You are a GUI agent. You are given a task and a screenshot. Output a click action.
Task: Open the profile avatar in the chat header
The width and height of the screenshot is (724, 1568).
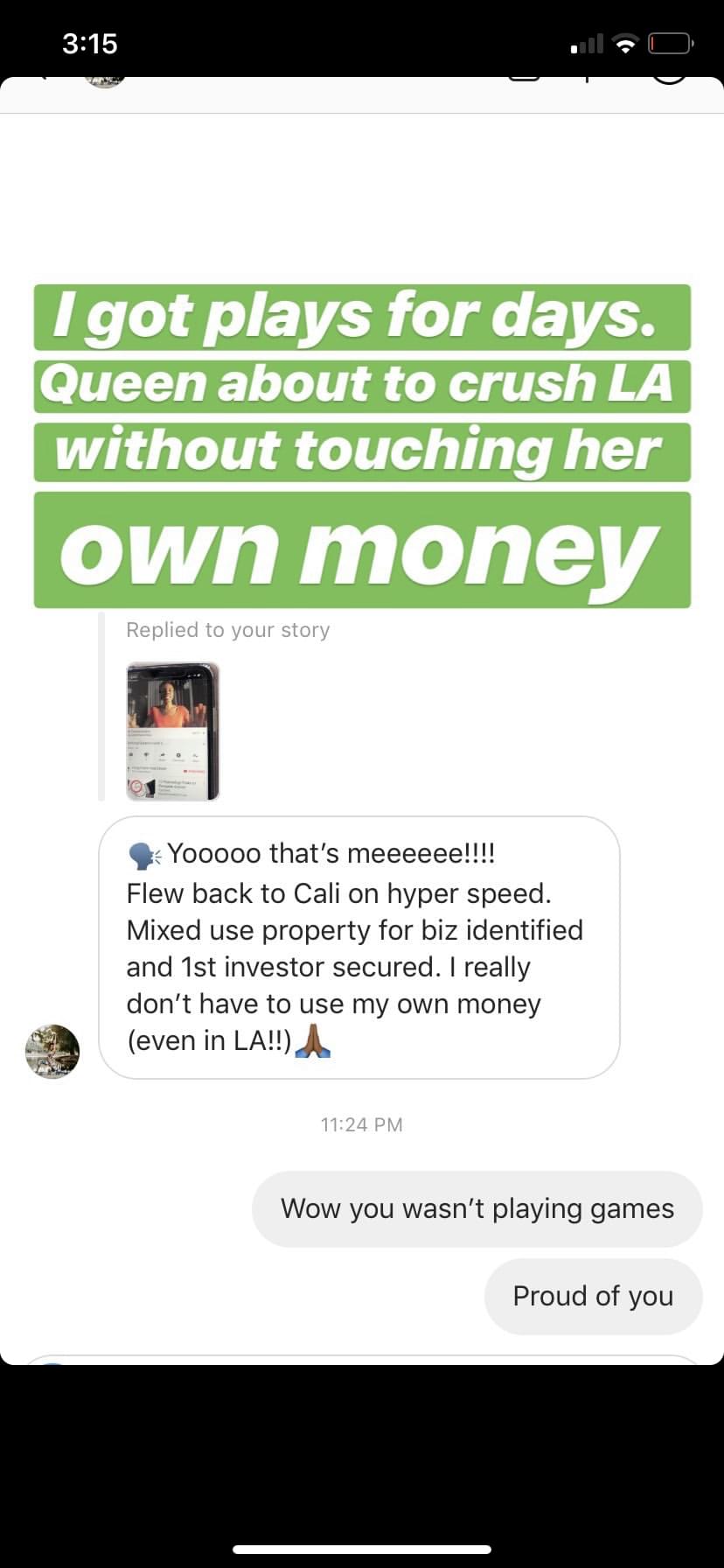coord(105,81)
